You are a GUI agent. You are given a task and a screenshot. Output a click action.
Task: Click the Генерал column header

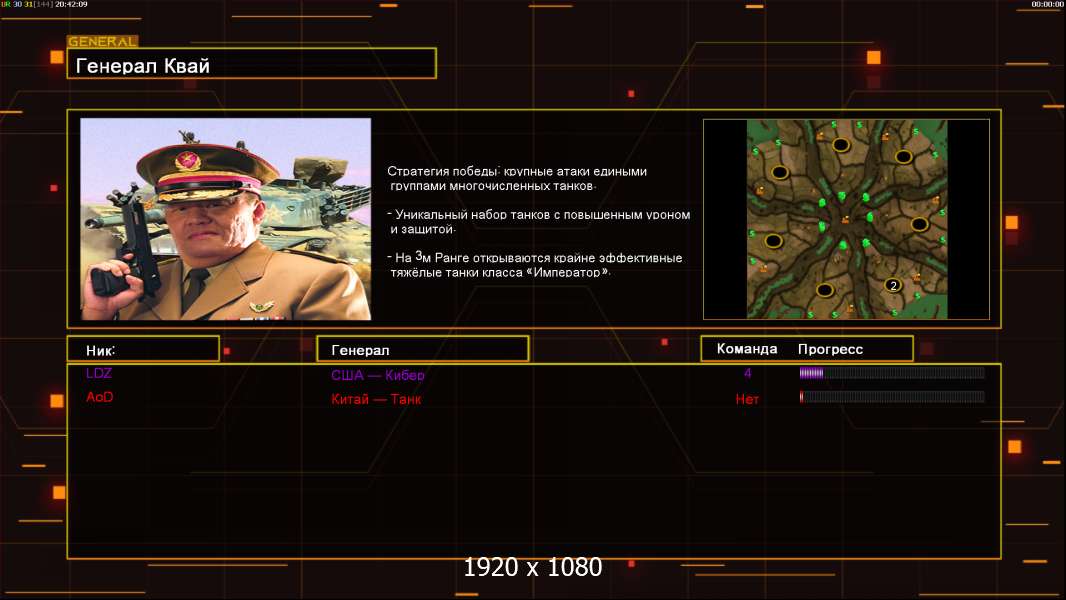422,349
